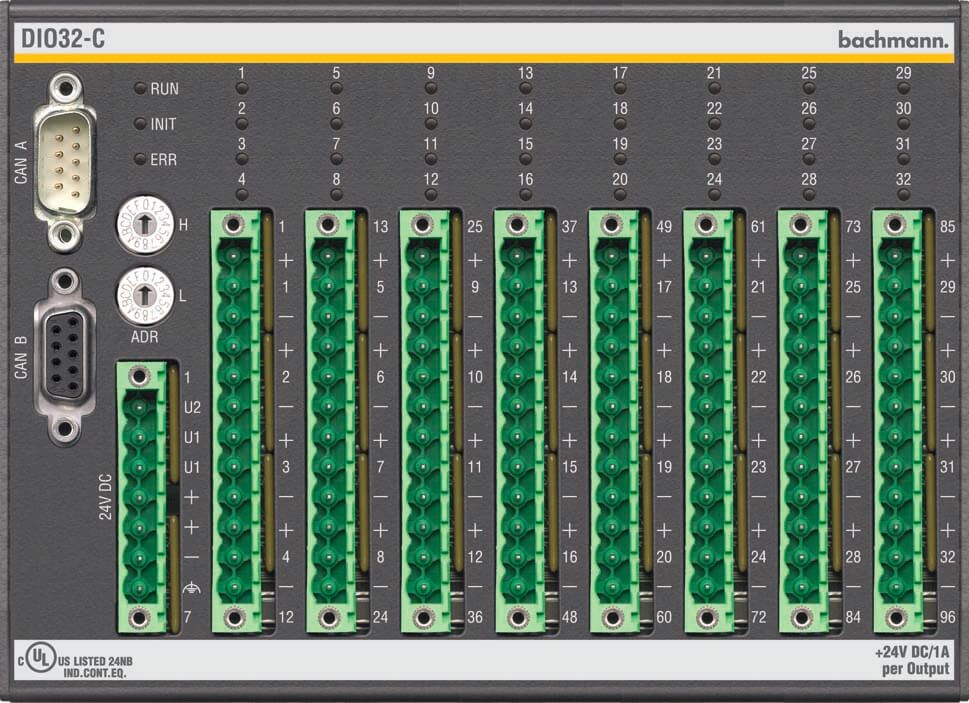The height and width of the screenshot is (703, 969).
Task: Select terminal block with pins 1 to 12
Action: coord(236,421)
